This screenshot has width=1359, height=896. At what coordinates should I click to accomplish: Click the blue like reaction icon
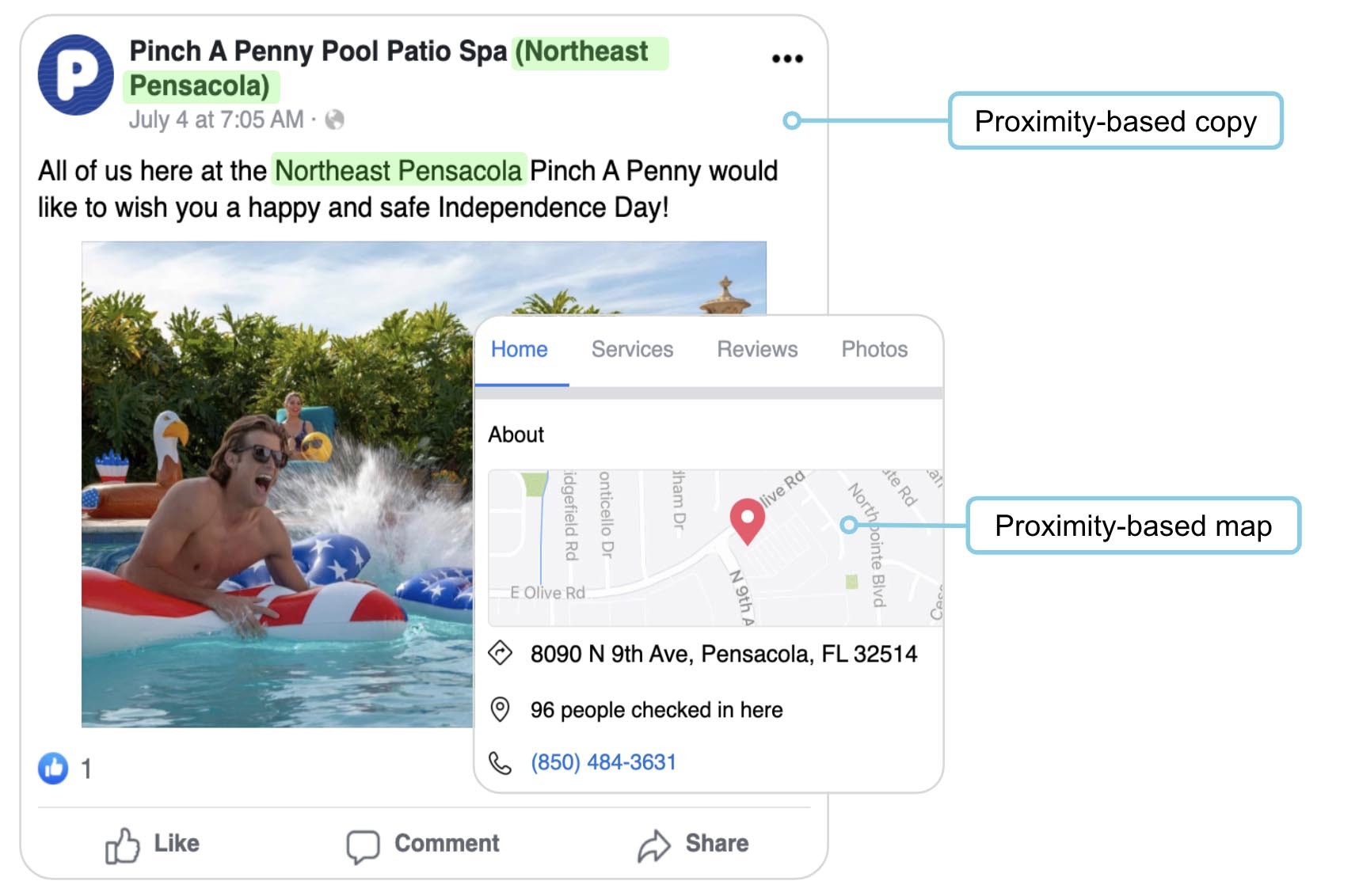(x=53, y=768)
